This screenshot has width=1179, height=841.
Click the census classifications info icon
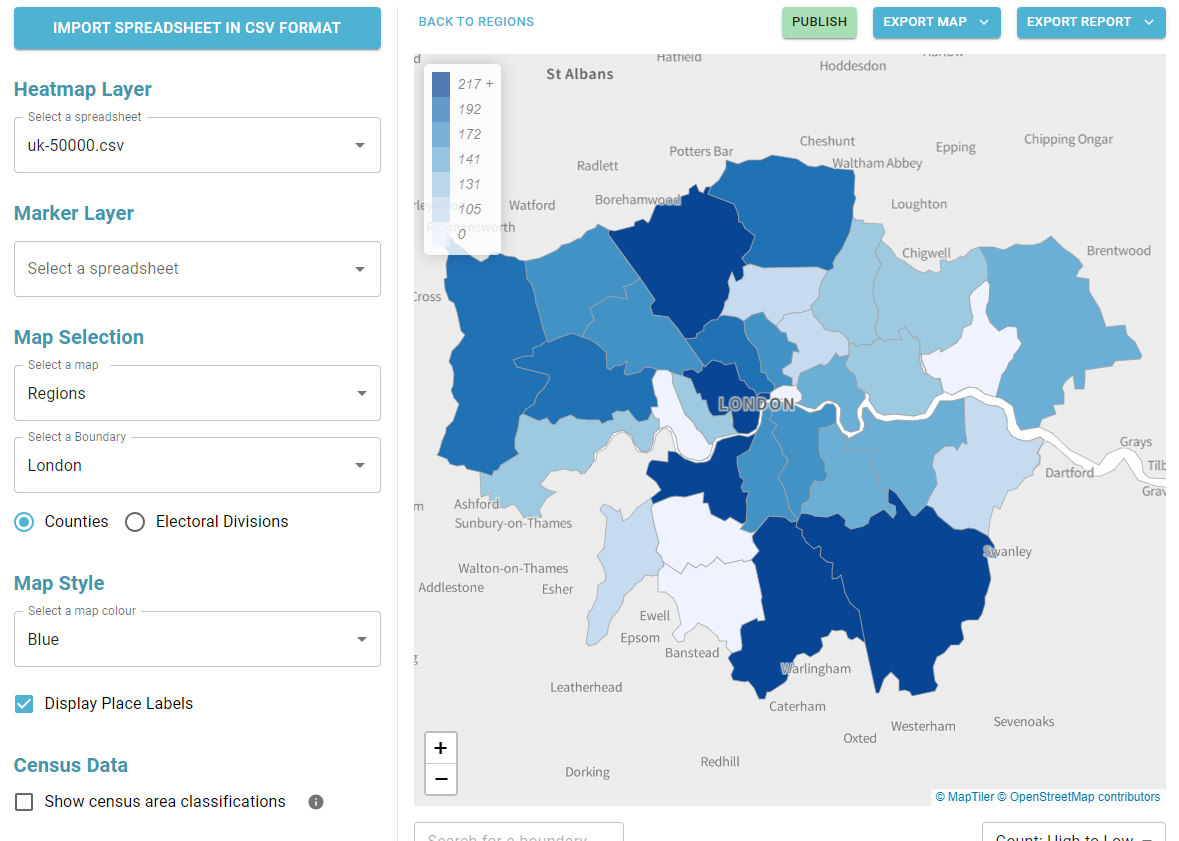(315, 801)
